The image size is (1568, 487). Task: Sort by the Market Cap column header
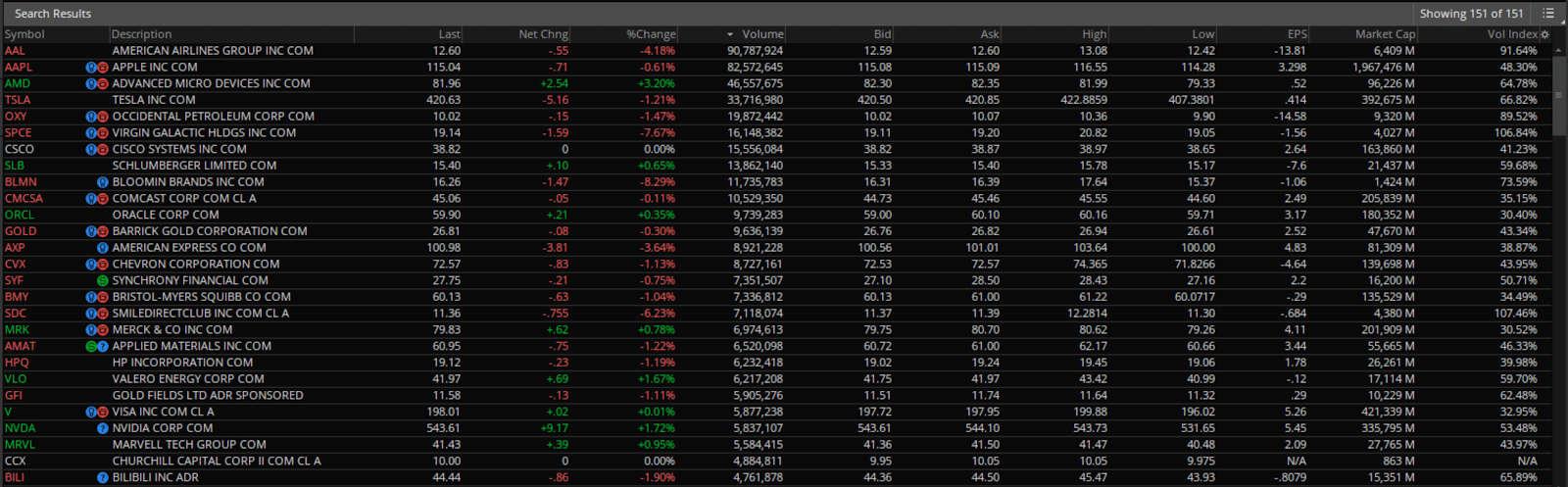[1385, 34]
